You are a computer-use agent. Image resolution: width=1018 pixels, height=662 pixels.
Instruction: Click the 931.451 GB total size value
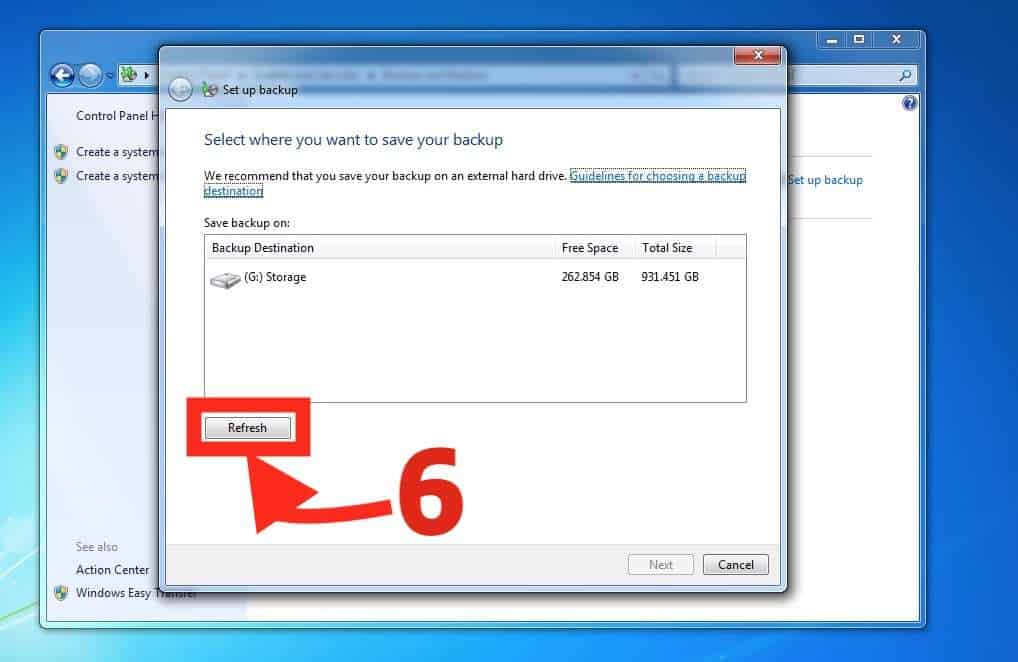670,276
